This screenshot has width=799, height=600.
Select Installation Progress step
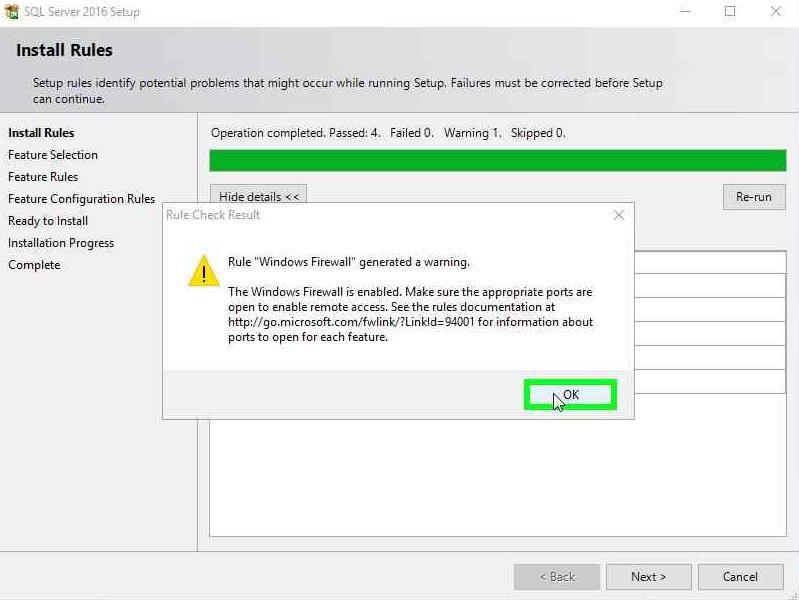(61, 243)
